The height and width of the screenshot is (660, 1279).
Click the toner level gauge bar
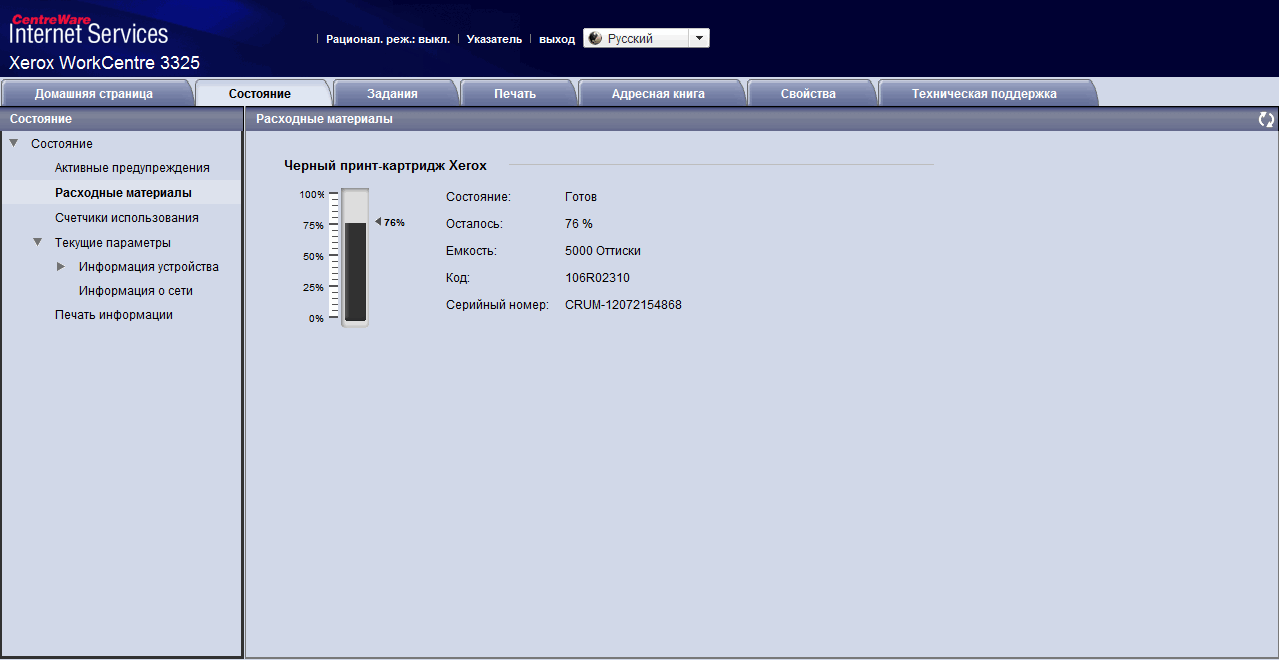[x=355, y=257]
